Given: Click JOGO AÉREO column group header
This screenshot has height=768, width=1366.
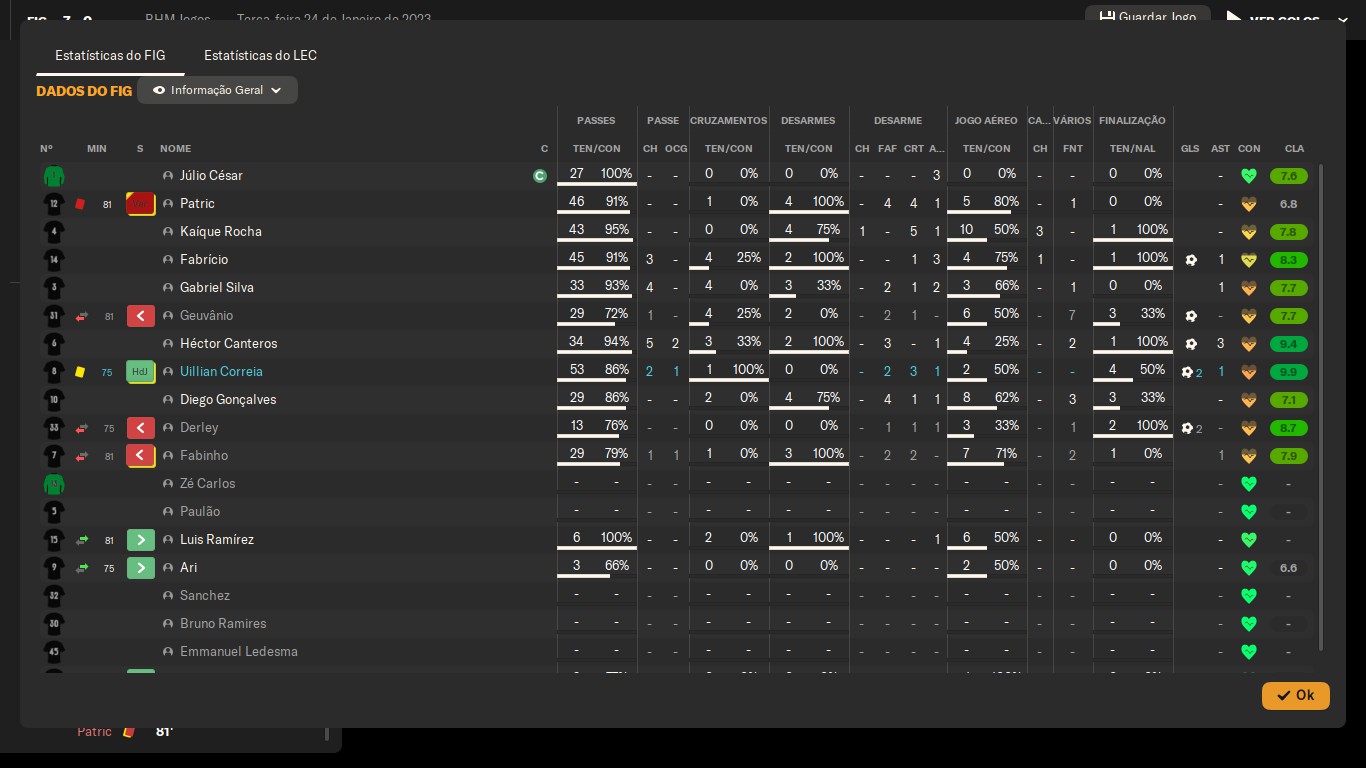Looking at the screenshot, I should pyautogui.click(x=986, y=121).
